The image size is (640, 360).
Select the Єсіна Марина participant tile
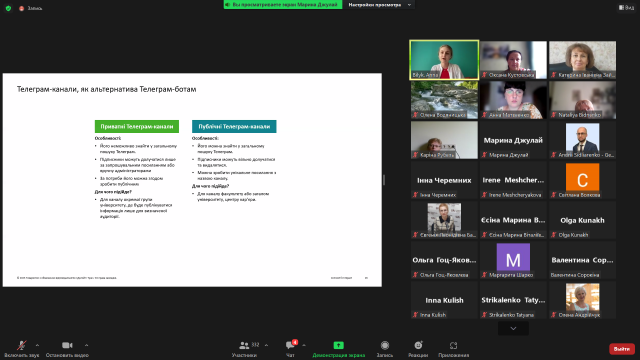tap(513, 220)
